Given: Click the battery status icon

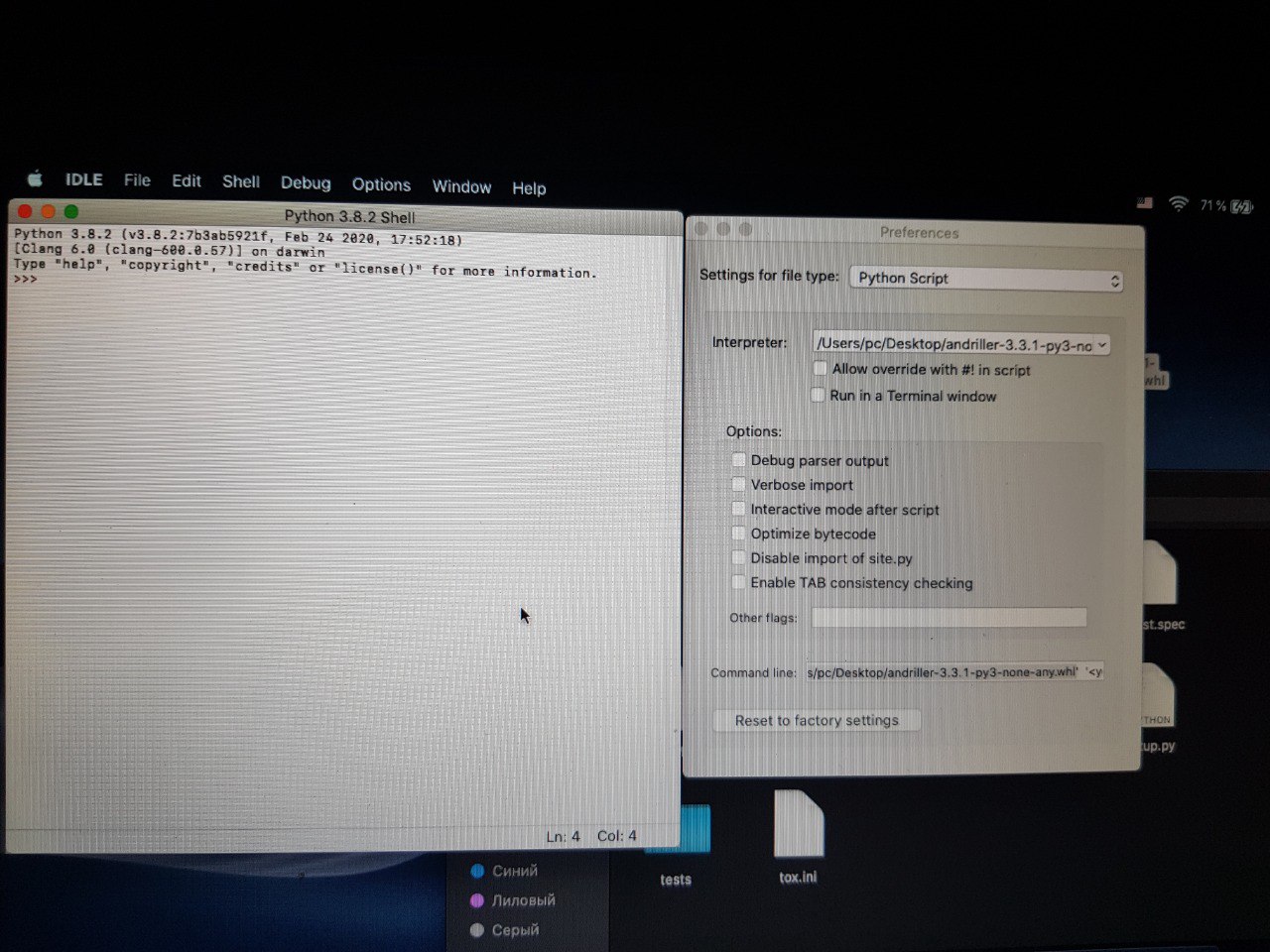Looking at the screenshot, I should [x=1242, y=206].
